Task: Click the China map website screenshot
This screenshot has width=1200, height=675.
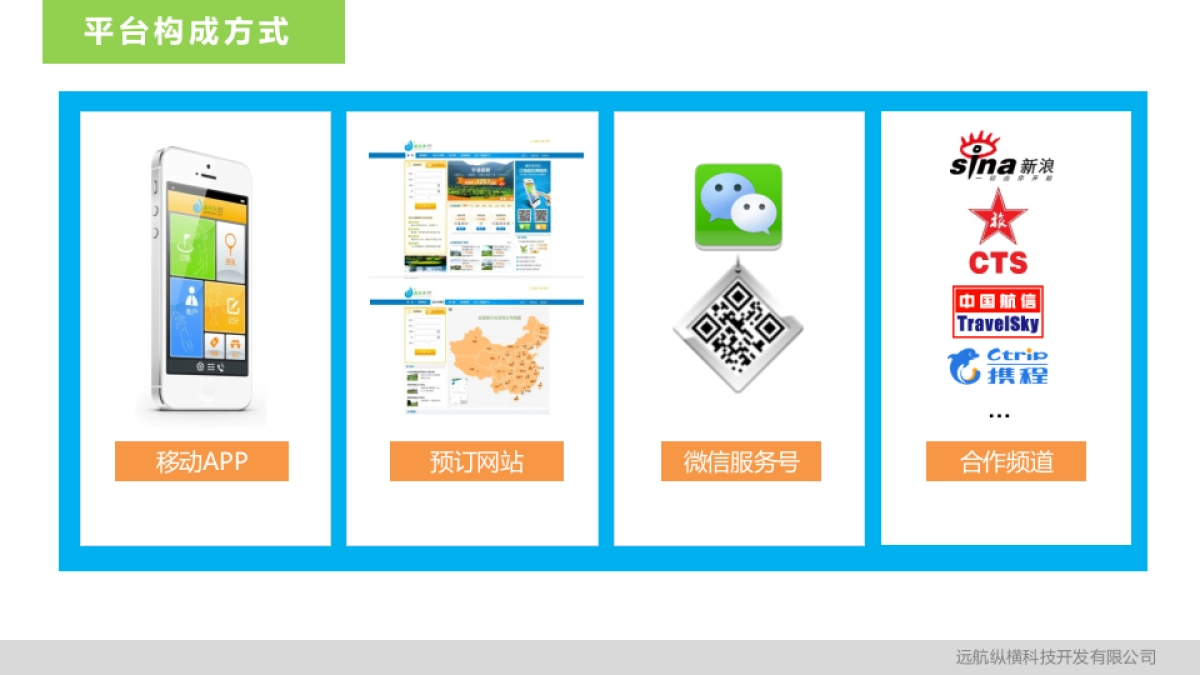Action: [x=476, y=353]
